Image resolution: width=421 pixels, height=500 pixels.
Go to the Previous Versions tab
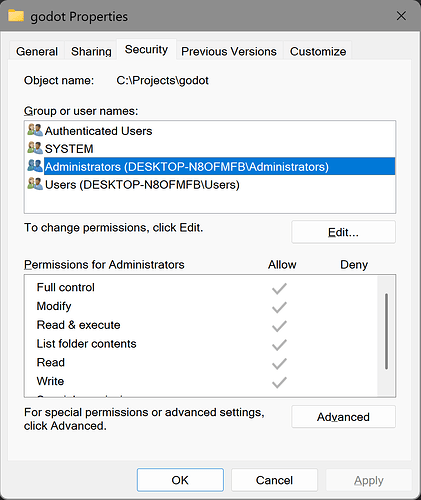pyautogui.click(x=229, y=51)
